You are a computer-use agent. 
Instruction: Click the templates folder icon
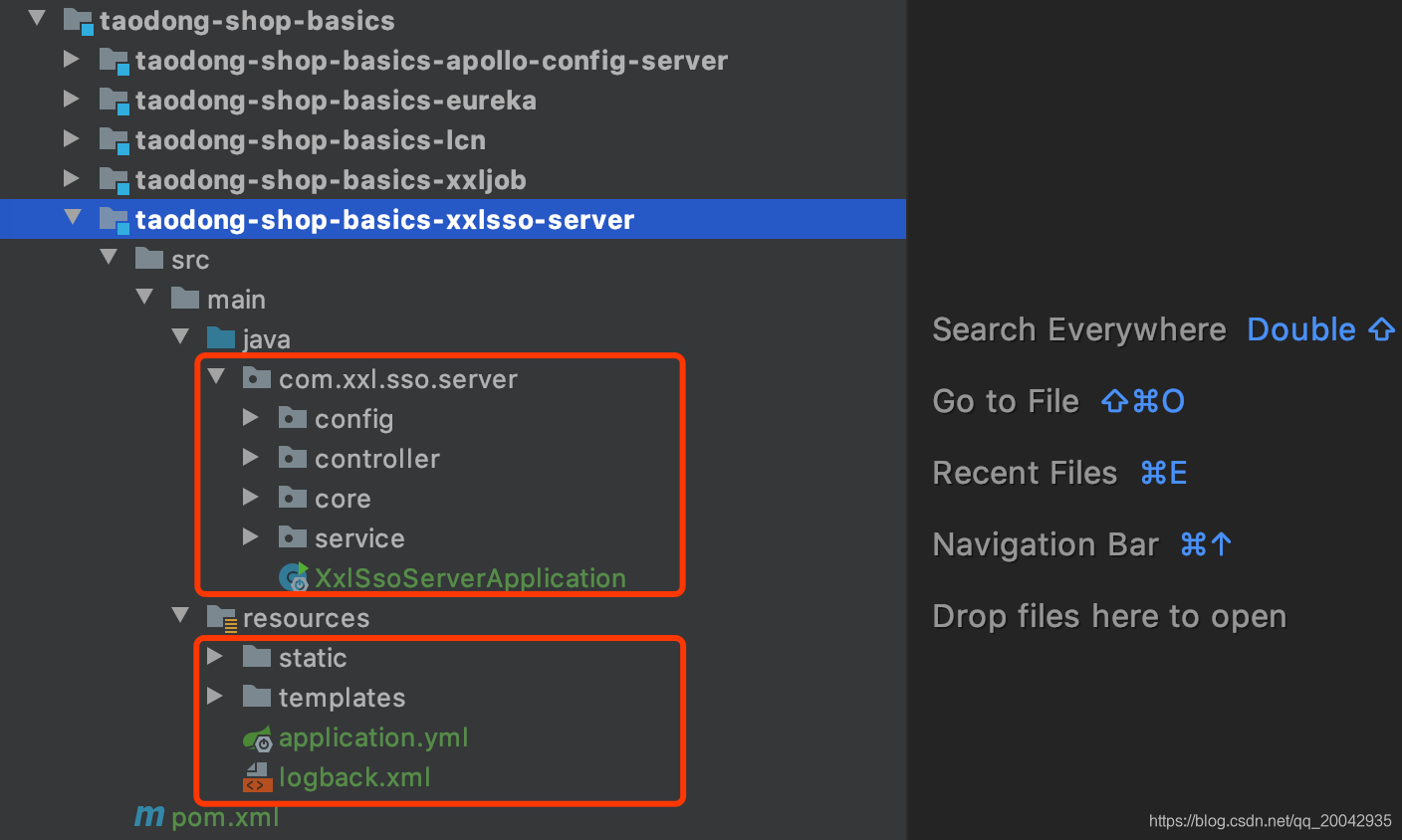[x=257, y=697]
